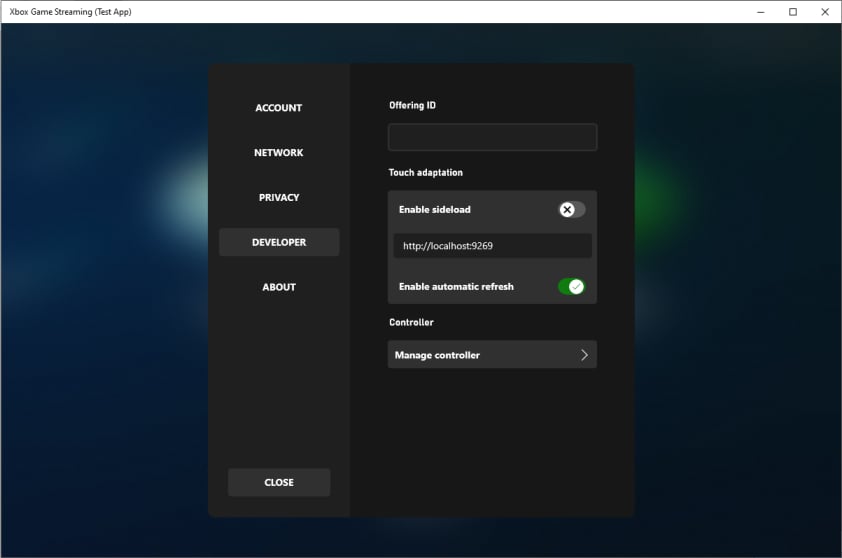Screen dimensions: 842x558
Task: Focus the Offering ID input field
Action: 492,137
